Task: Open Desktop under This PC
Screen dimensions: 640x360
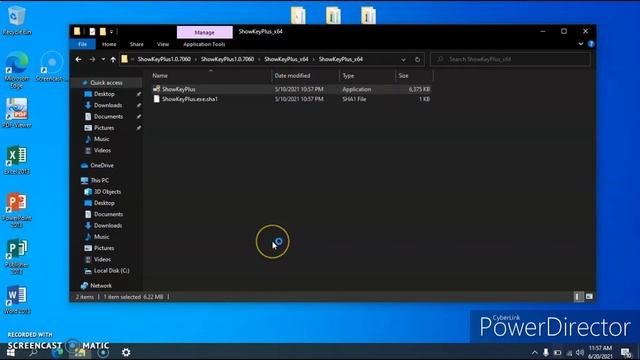Action: (x=104, y=203)
